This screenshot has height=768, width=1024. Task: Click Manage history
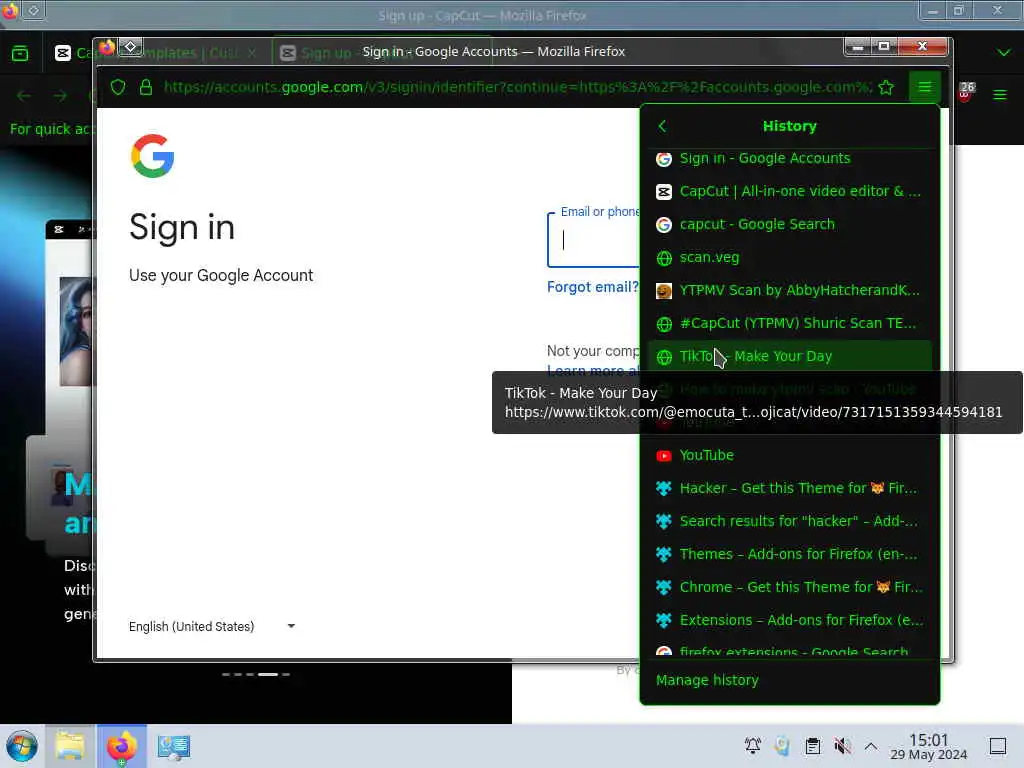tap(707, 680)
